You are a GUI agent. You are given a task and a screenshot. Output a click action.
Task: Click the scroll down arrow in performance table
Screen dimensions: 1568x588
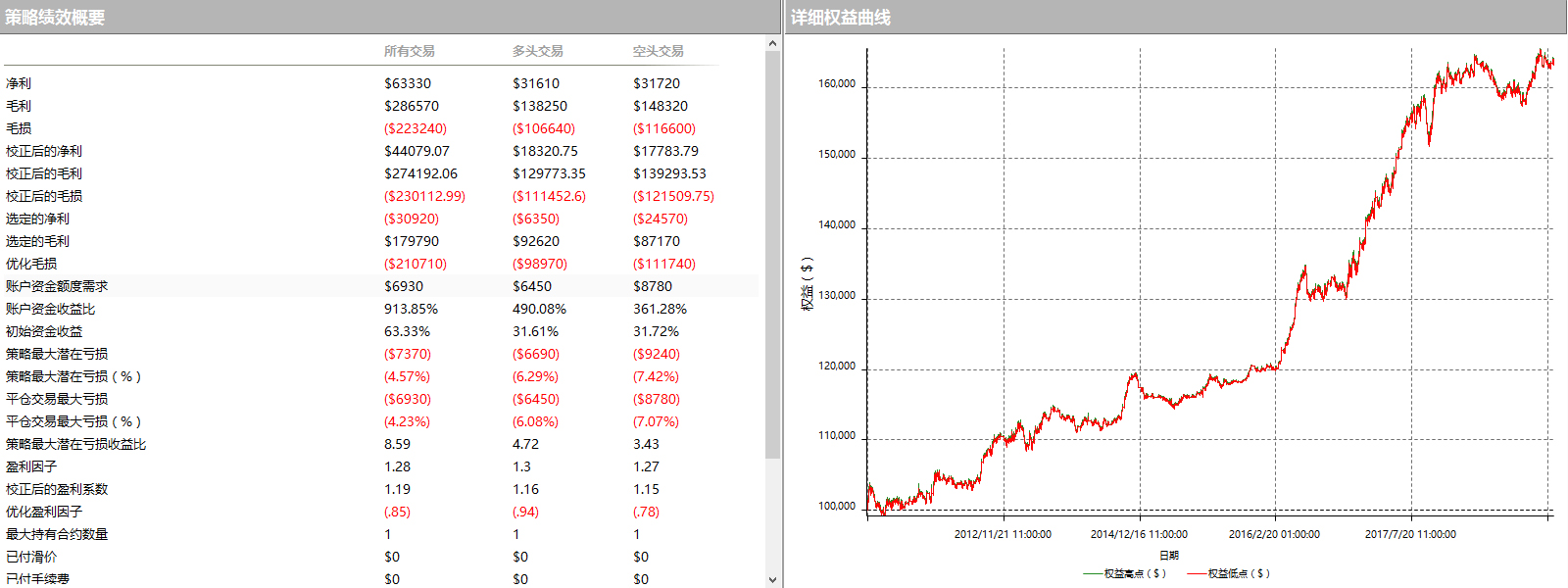(x=772, y=579)
